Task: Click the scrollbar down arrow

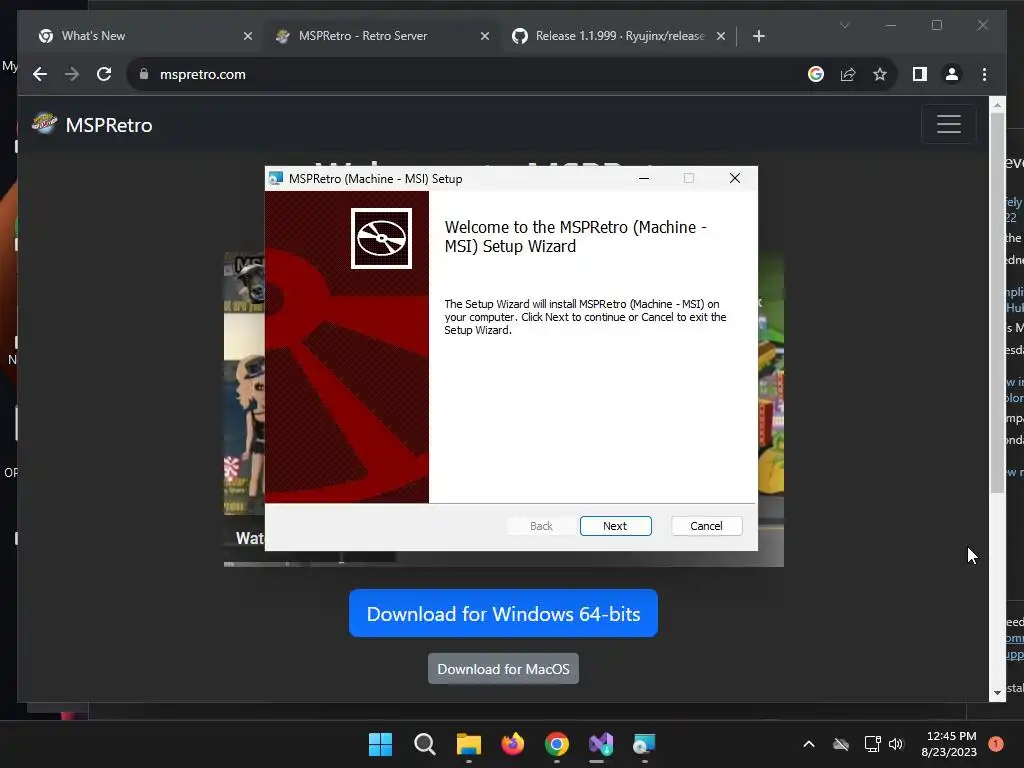Action: (997, 693)
